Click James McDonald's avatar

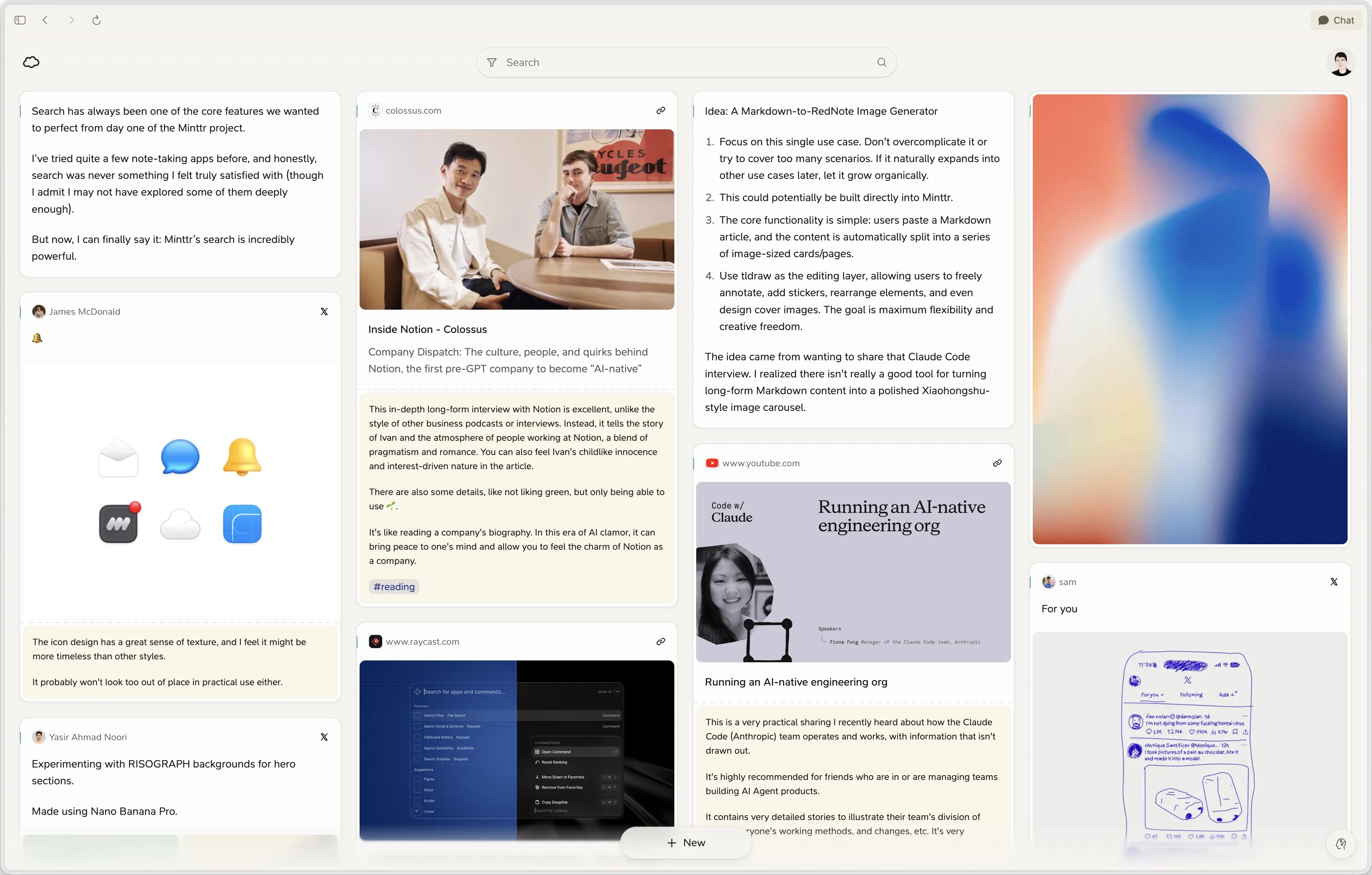(x=39, y=311)
